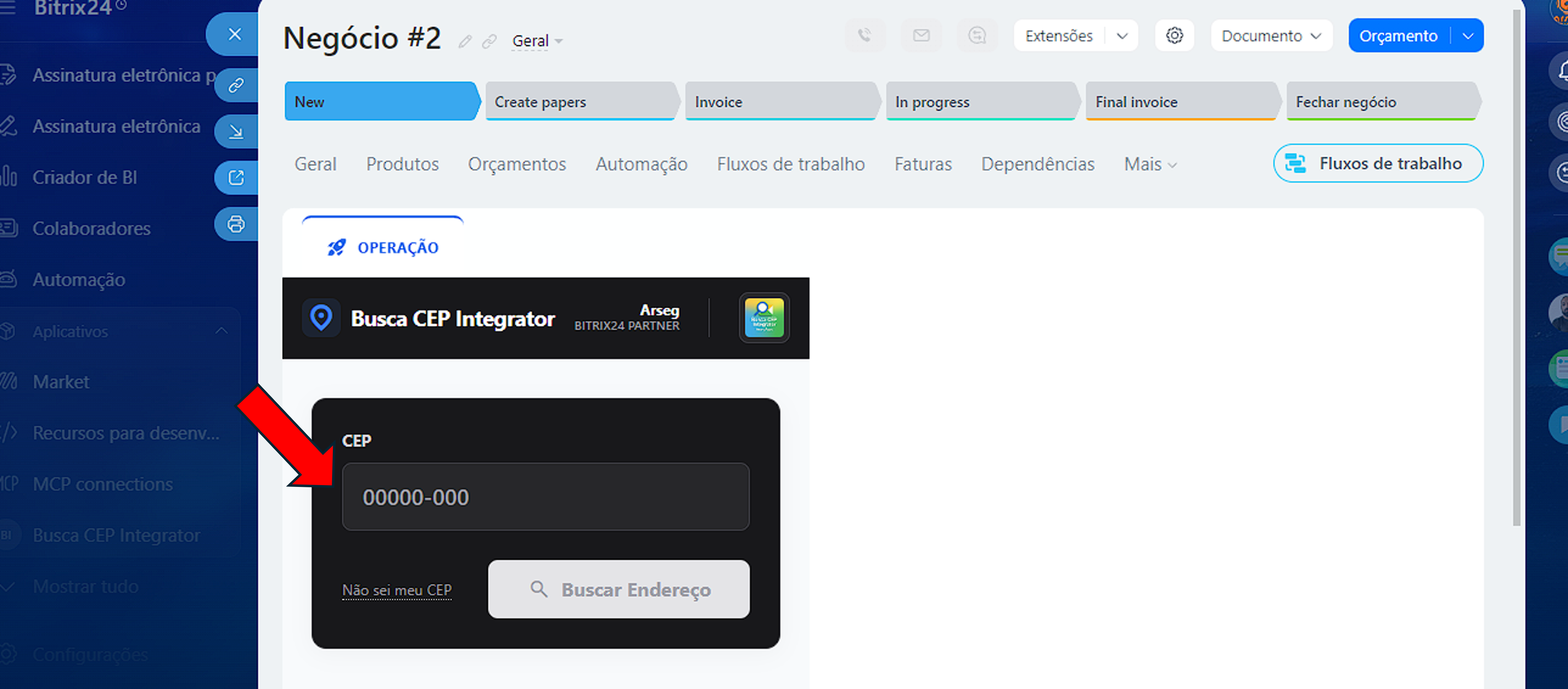Click the Buscar Endereço button
Screen dimensions: 1568x689
coord(618,589)
